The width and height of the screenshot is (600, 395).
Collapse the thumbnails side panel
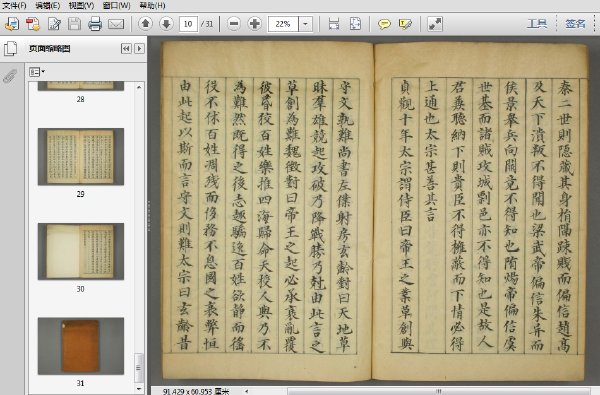coord(126,49)
